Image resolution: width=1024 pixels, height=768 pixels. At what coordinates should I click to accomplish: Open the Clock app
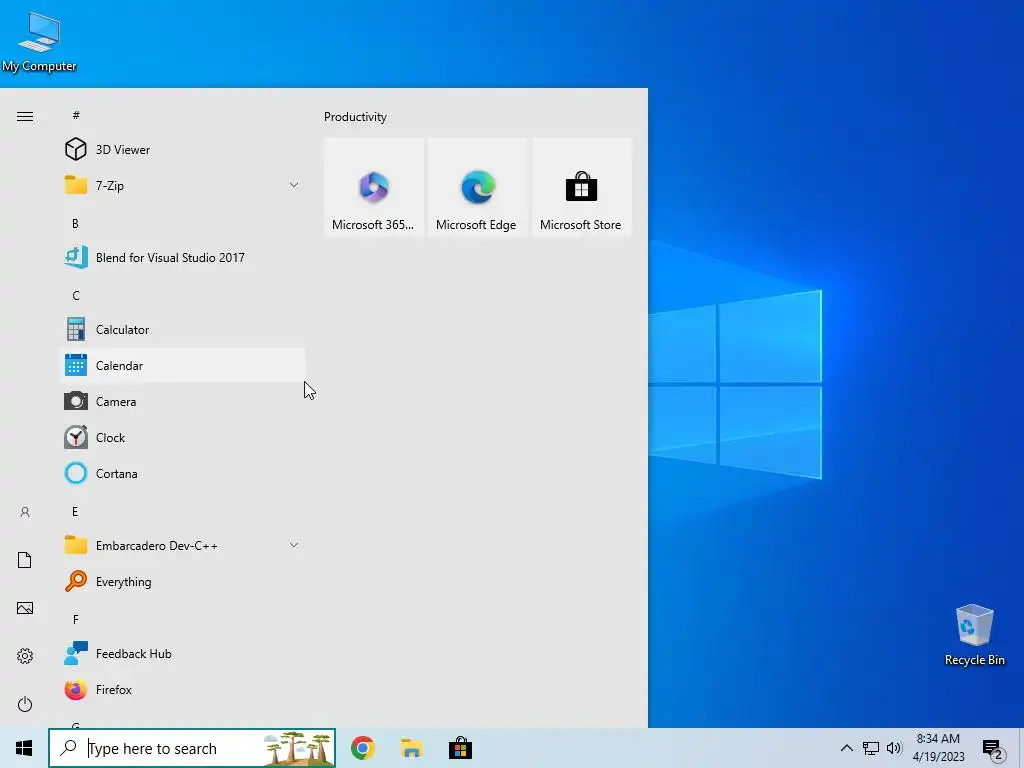coord(183,438)
